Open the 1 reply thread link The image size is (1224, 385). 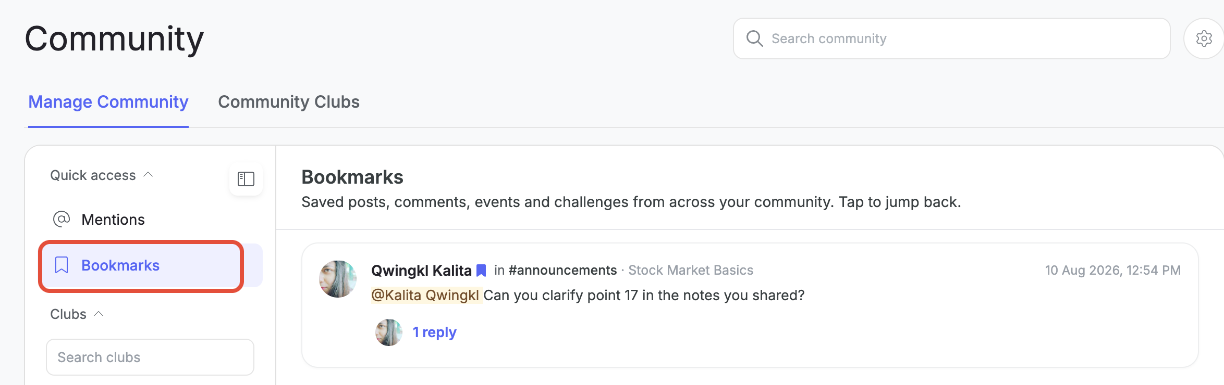point(434,332)
